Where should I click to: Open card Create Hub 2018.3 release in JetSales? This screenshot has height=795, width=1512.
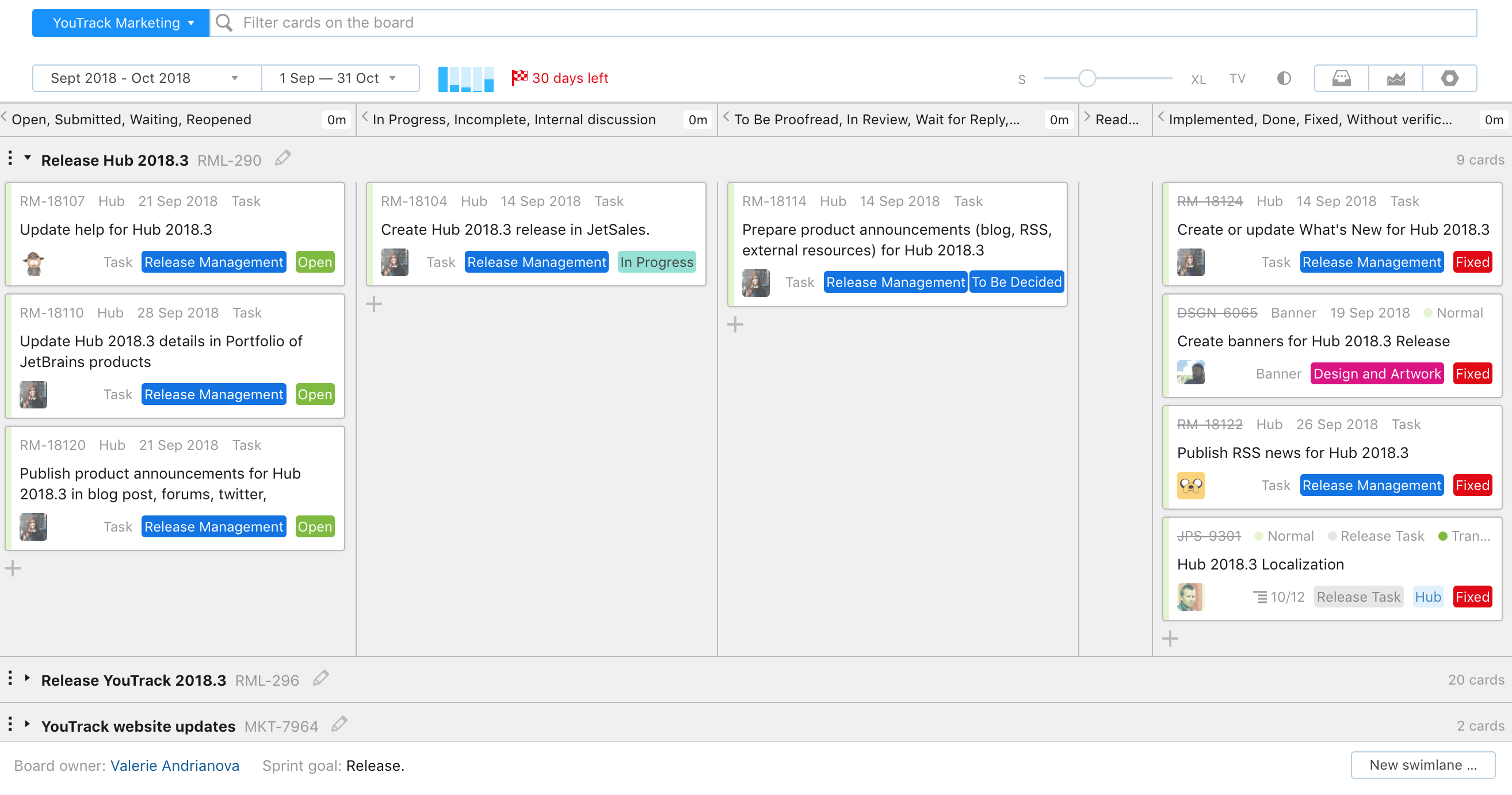[x=515, y=230]
